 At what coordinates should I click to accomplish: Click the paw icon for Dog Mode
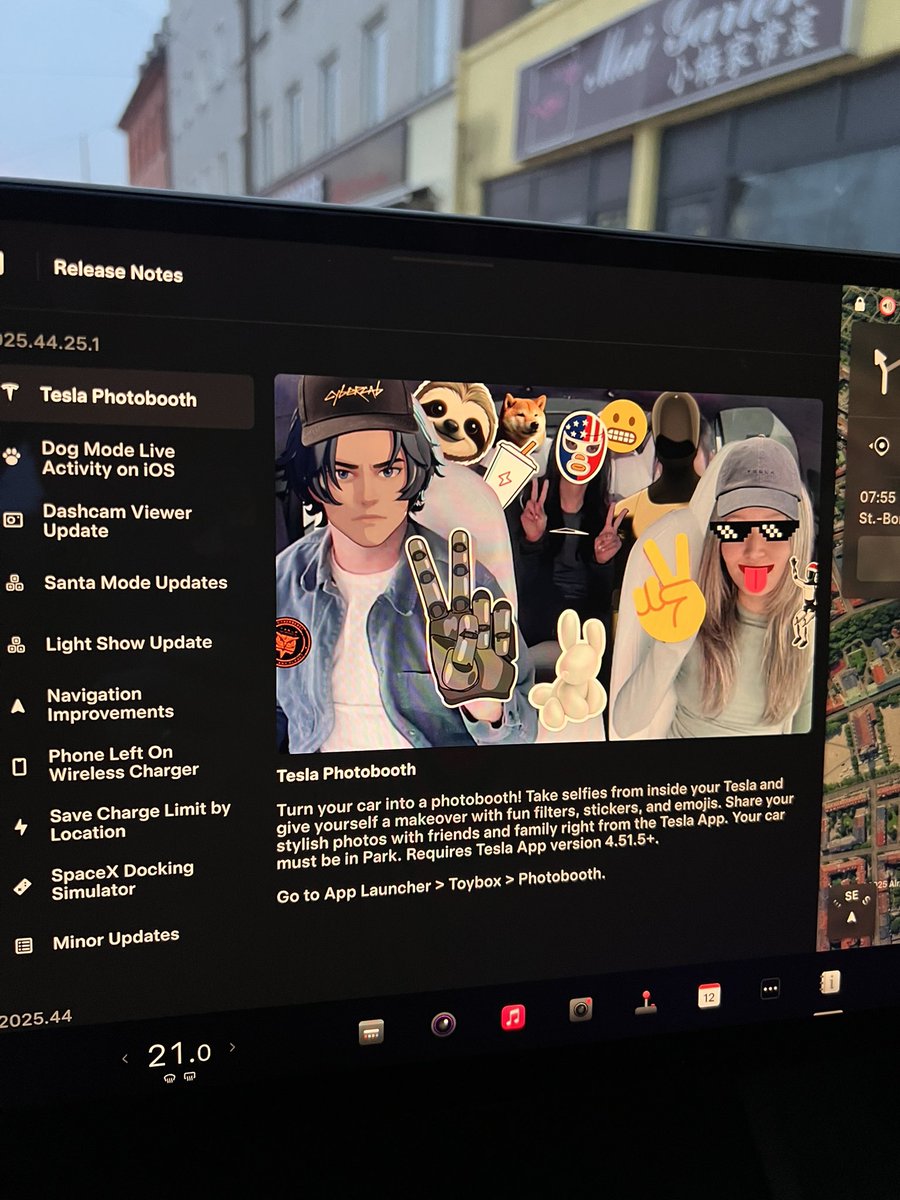(x=12, y=457)
